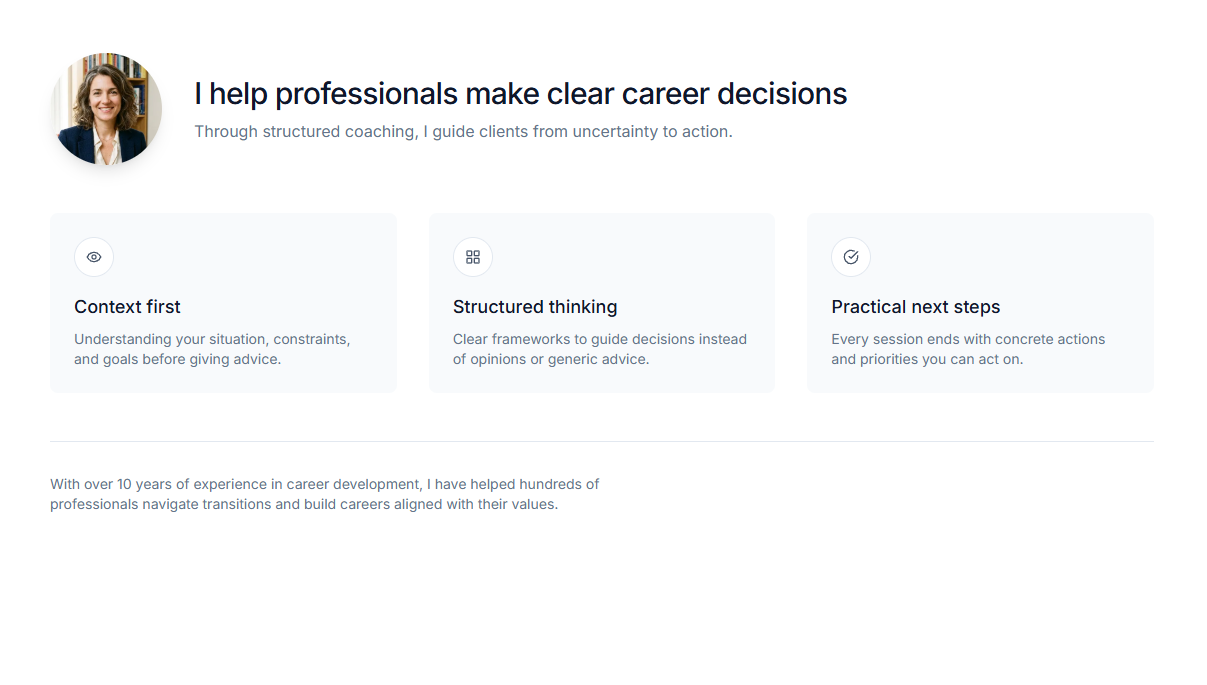
Task: Click "uncertainty to action" in the subtitle
Action: click(652, 132)
